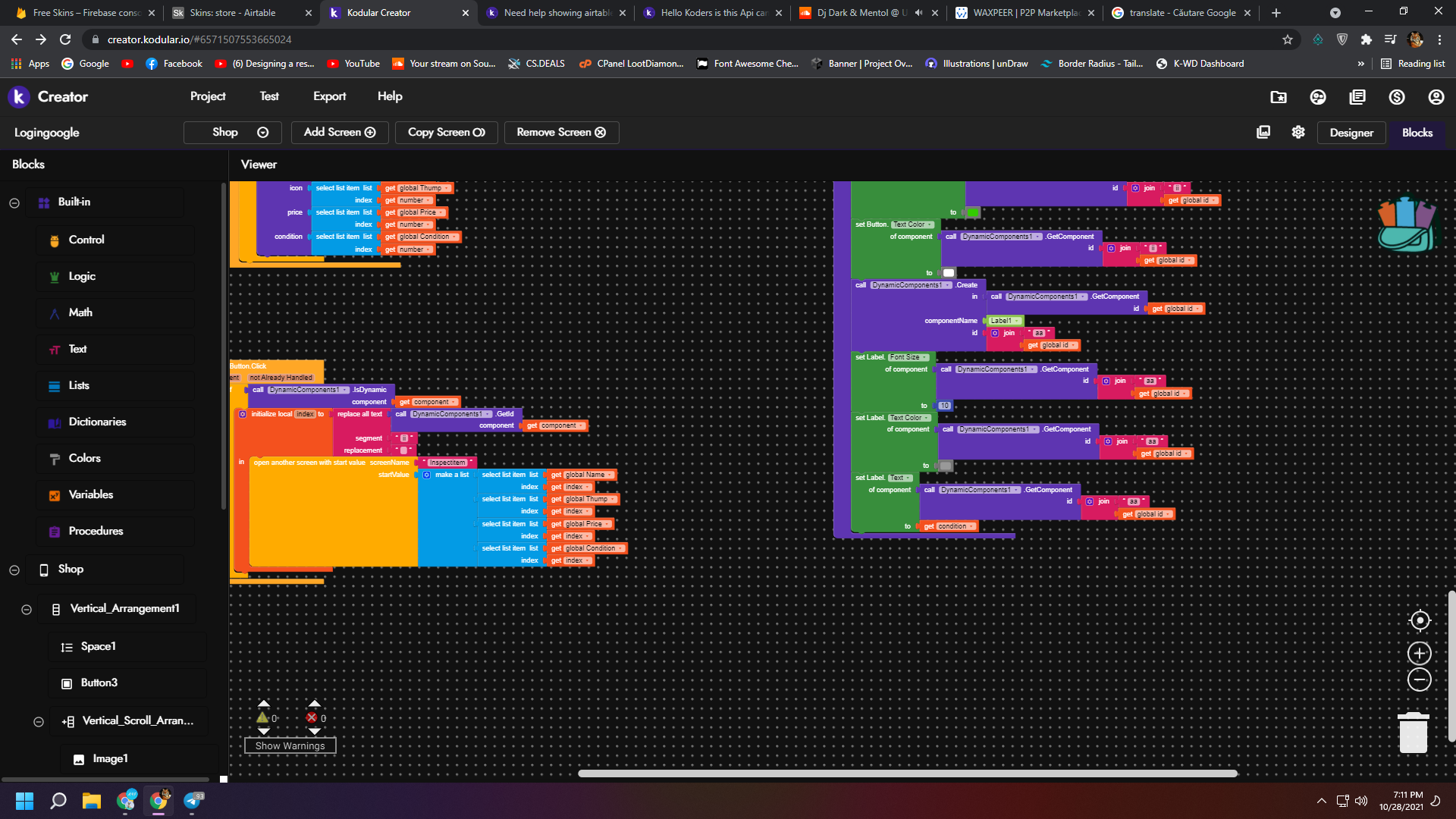The image size is (1456, 819).
Task: Open the project settings gear icon
Action: point(1298,132)
